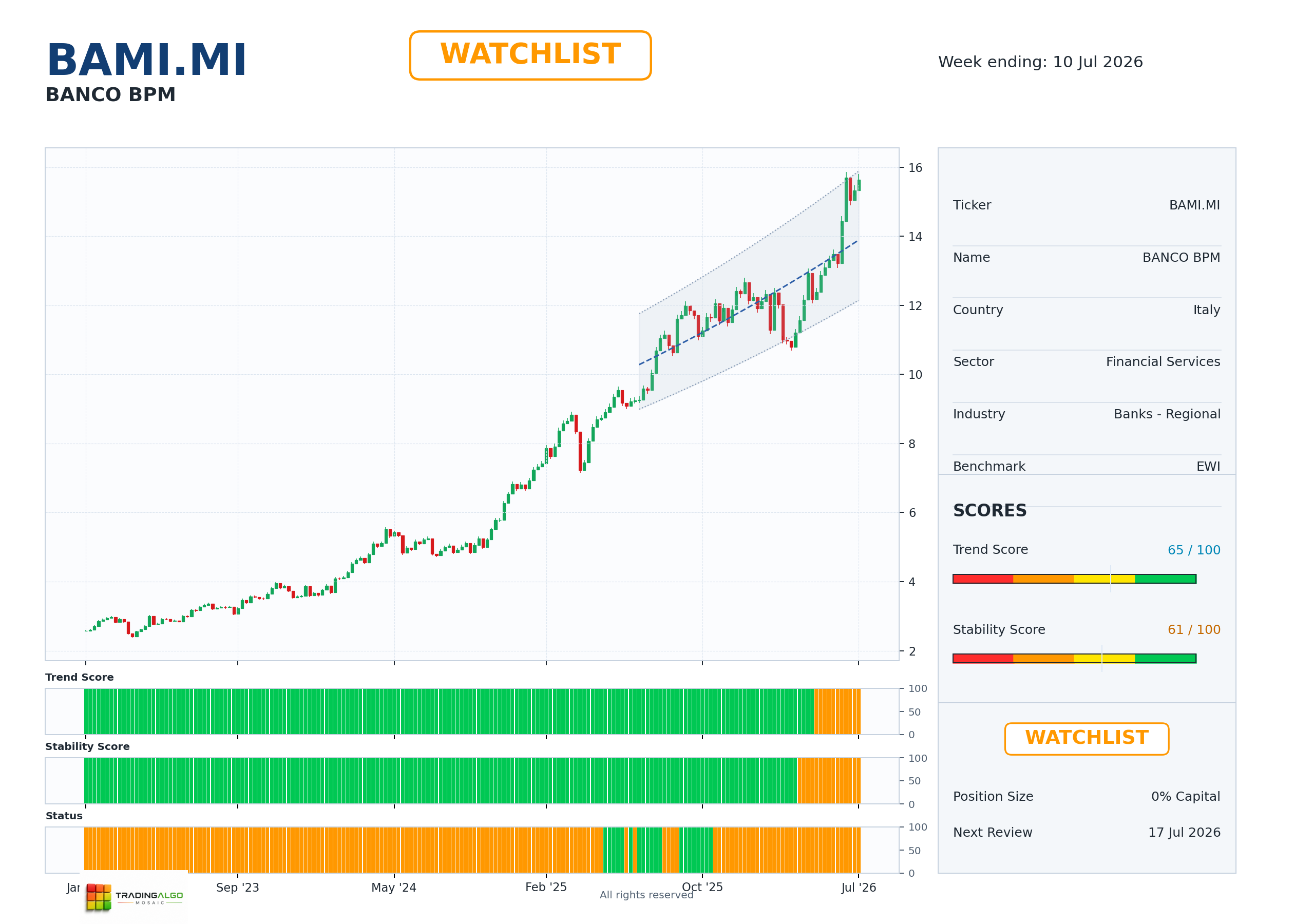This screenshot has height=924, width=1294.
Task: Click the WATCHLIST badge above Position Size
Action: (x=1087, y=739)
